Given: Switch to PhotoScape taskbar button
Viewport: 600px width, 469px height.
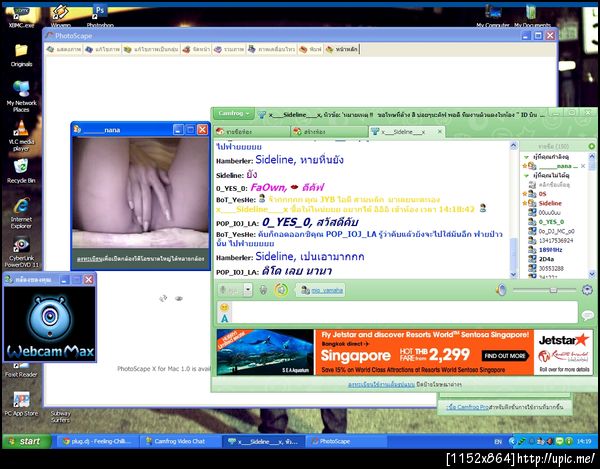Looking at the screenshot, I should click(344, 441).
